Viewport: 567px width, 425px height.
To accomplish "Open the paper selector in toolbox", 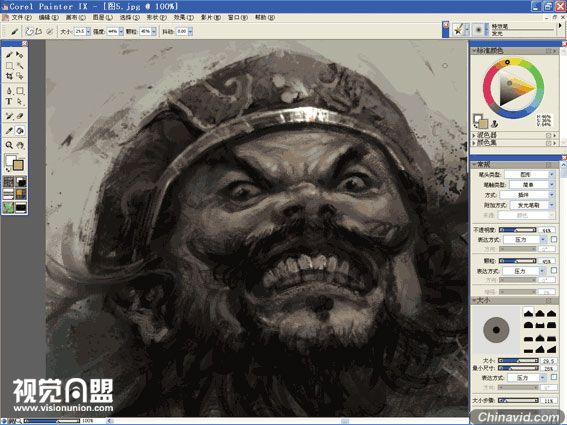I will pyautogui.click(x=9, y=182).
